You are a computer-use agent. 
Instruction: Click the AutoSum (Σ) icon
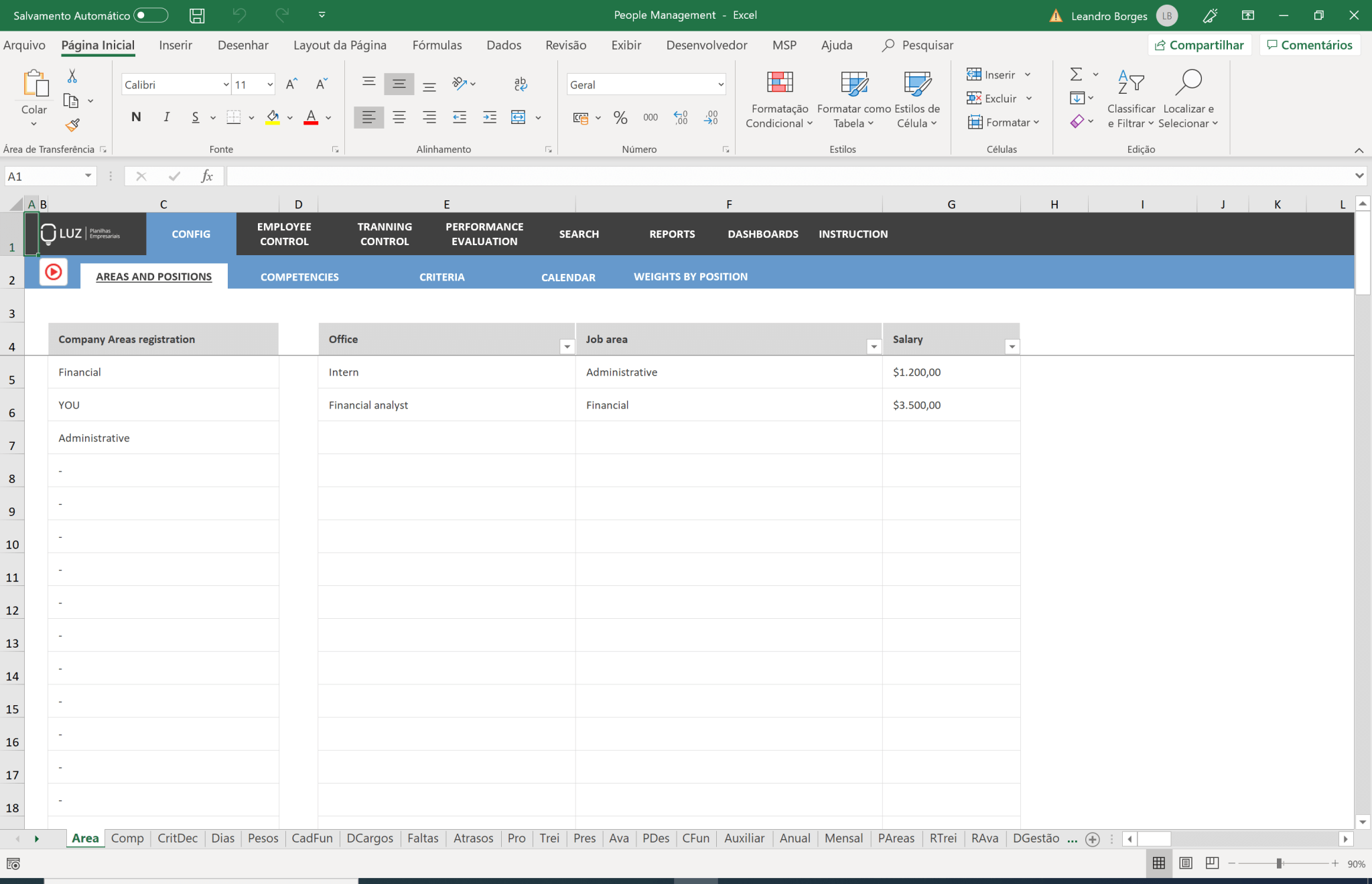1075,74
